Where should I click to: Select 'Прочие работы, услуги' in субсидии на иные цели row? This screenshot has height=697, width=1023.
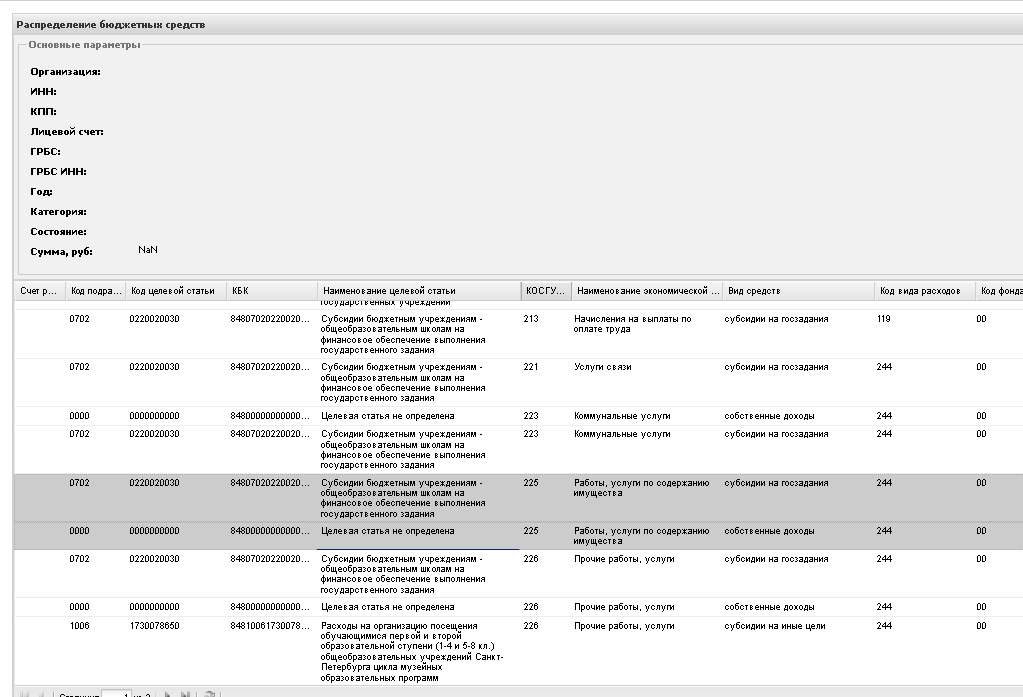[x=624, y=626]
